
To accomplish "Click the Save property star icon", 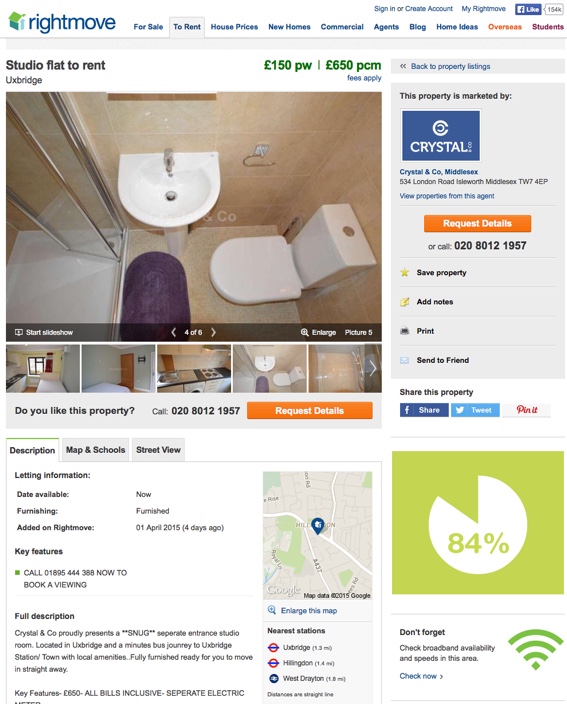I will click(x=404, y=273).
